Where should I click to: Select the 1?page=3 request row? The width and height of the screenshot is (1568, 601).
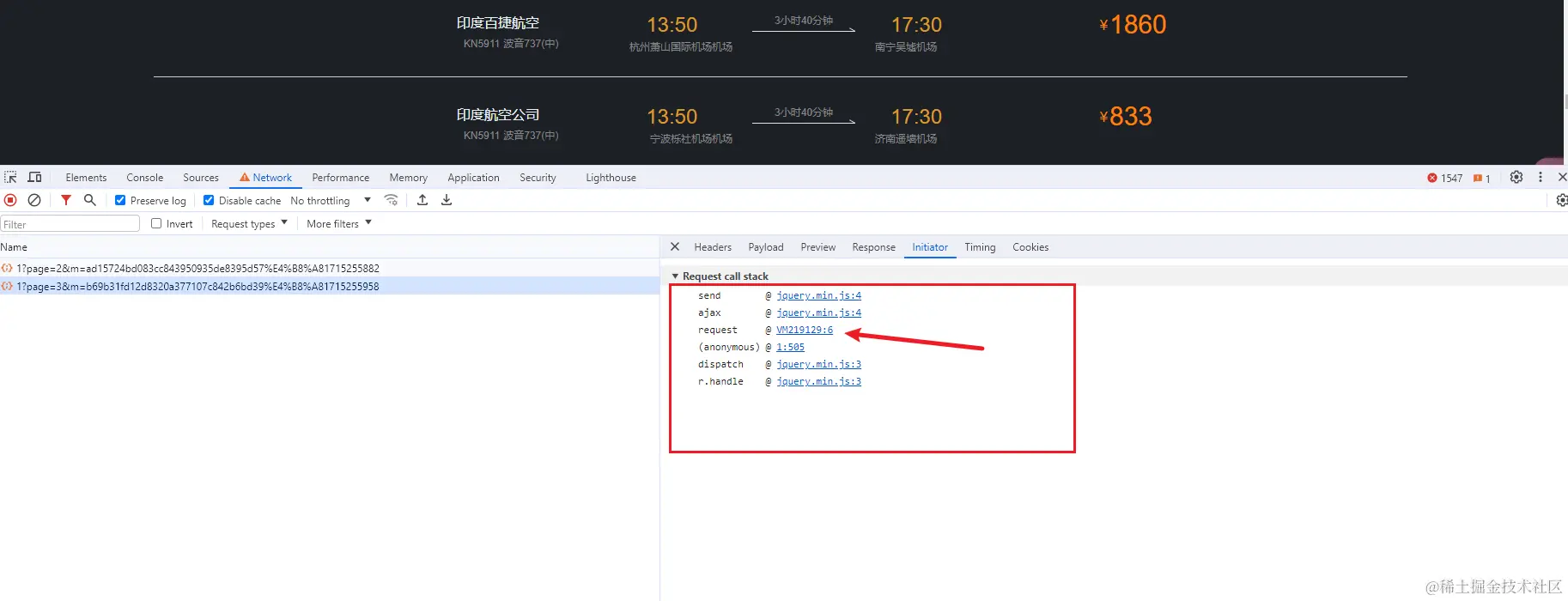(330, 286)
